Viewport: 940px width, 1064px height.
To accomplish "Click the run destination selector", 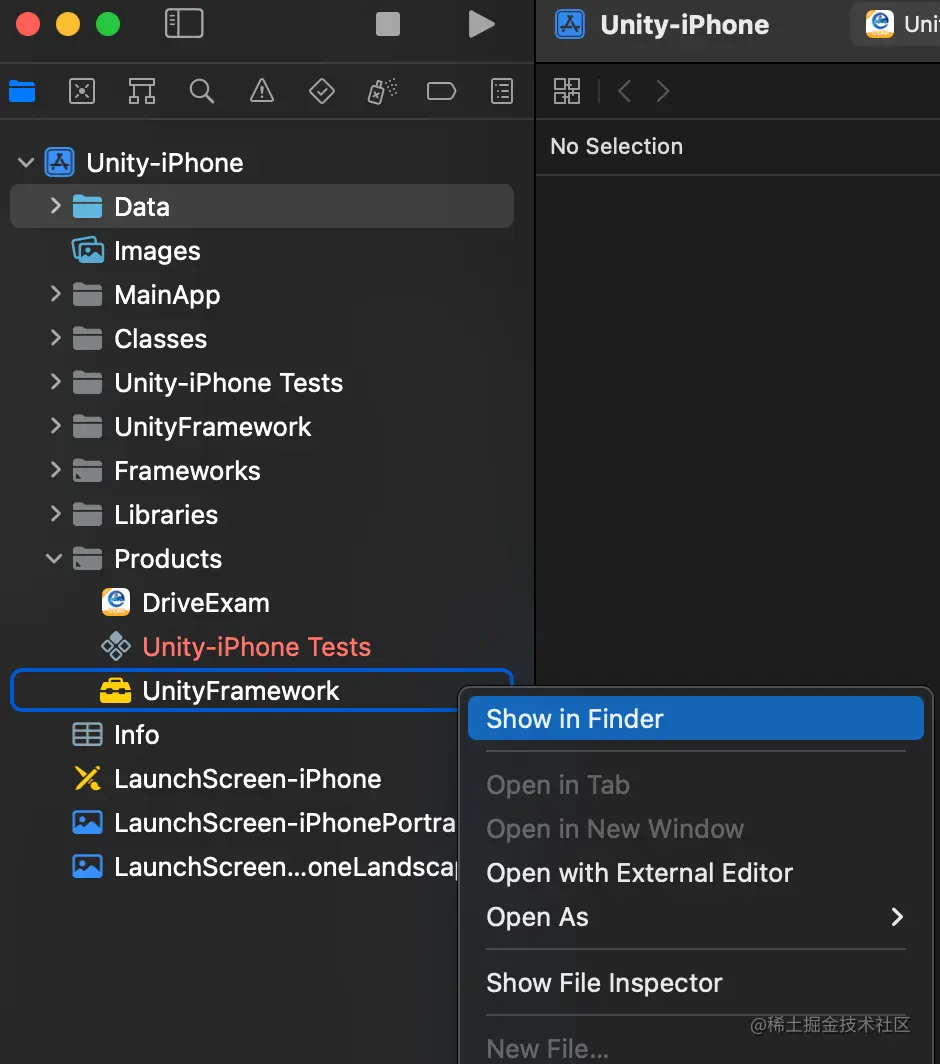I will coord(896,25).
